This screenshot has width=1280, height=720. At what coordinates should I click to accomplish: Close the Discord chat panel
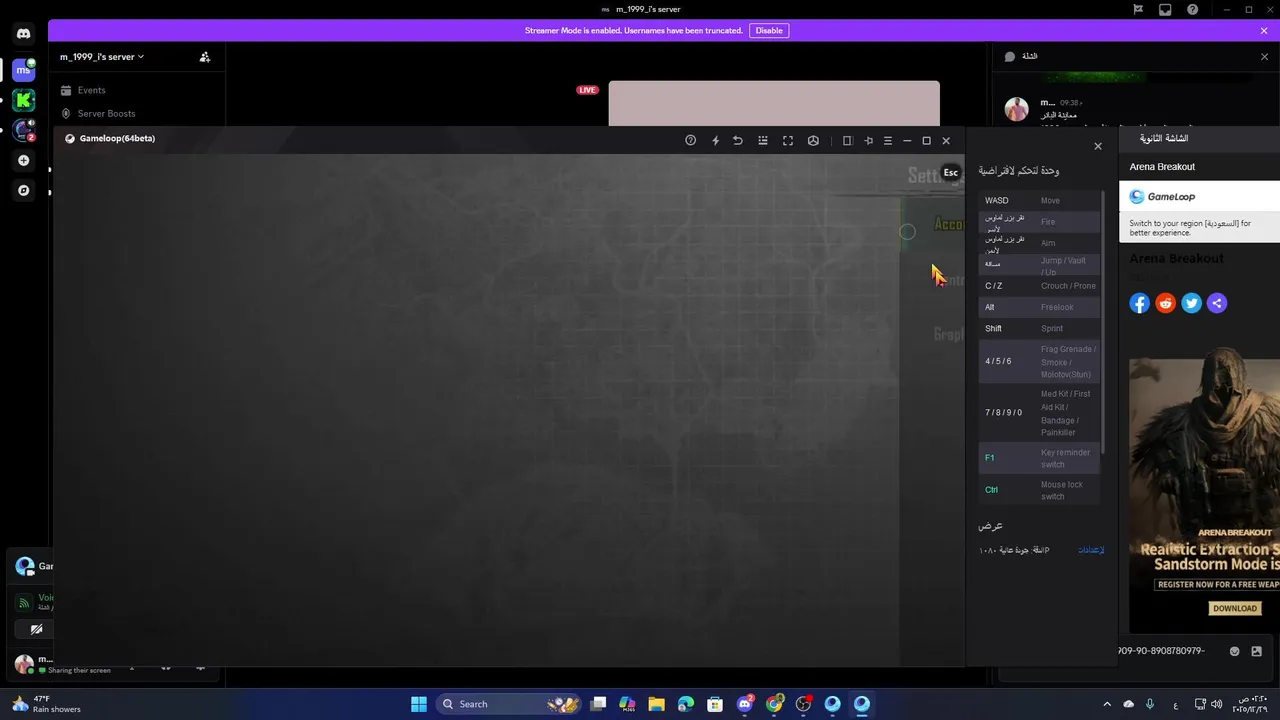coord(1264,57)
